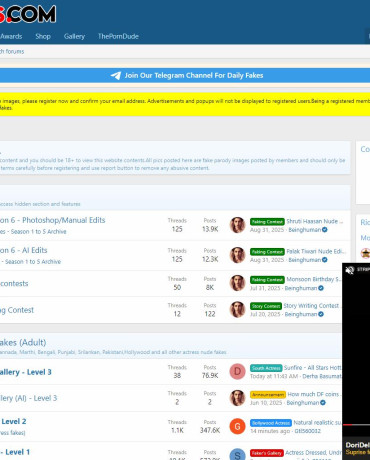
Task: Click the 'Bollywood Actress' blue tag
Action: click(271, 423)
